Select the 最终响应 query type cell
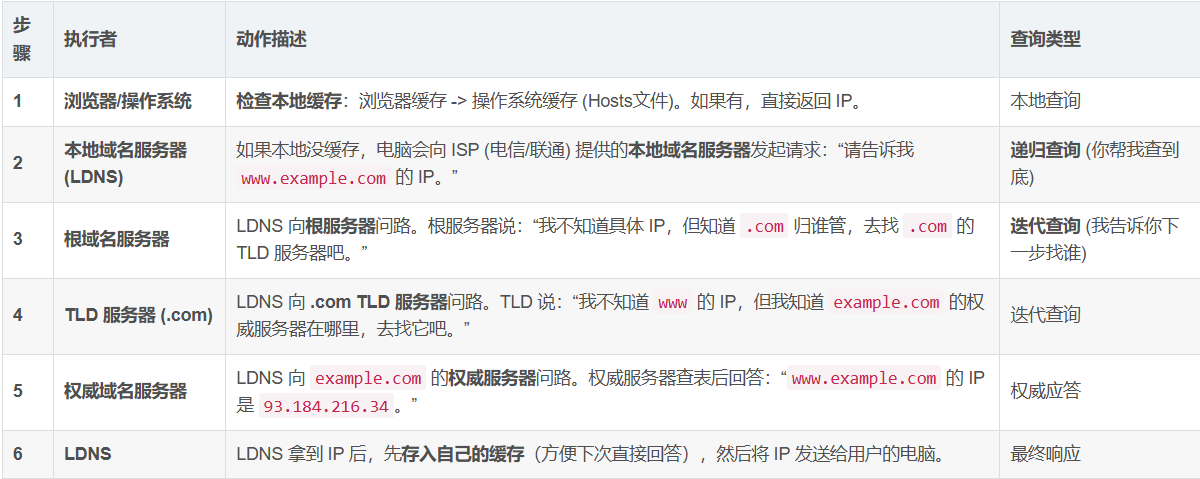The image size is (1200, 479). [x=1045, y=454]
